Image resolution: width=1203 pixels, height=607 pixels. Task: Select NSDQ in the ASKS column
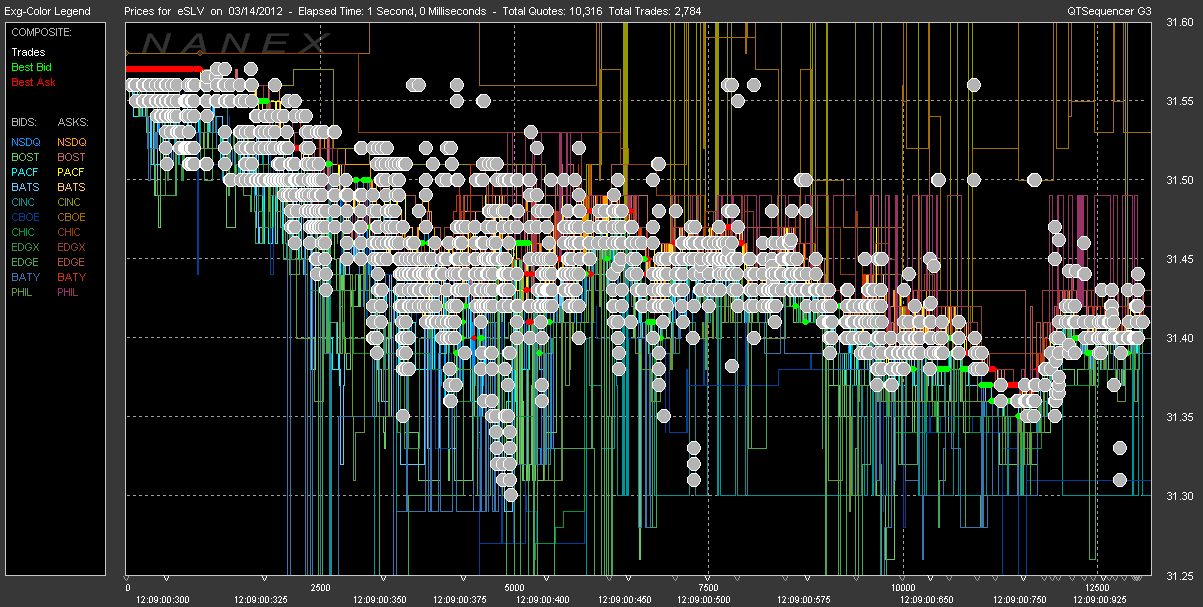[72, 142]
